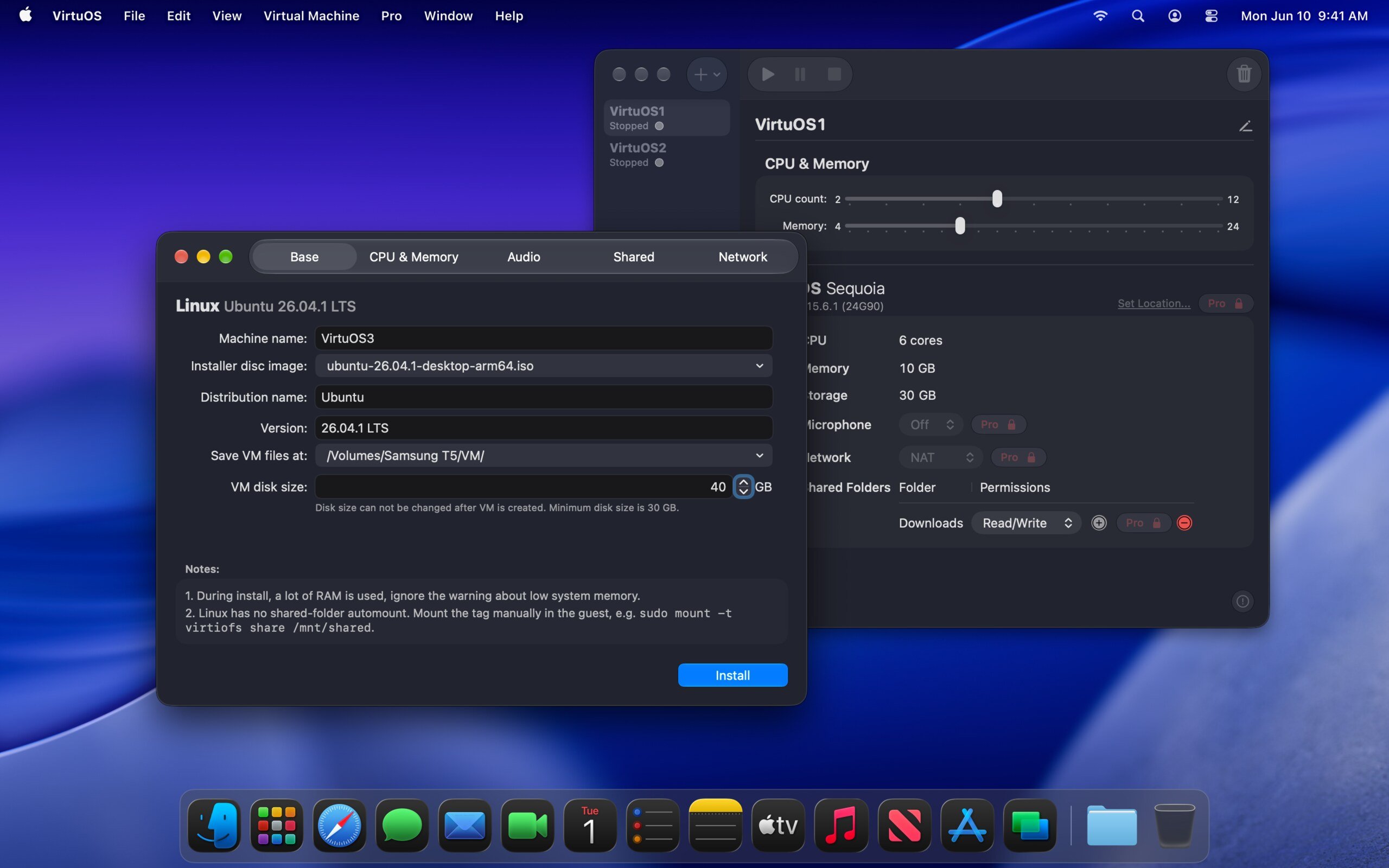Open FaceTime from the dock
1389x868 pixels.
click(x=527, y=825)
